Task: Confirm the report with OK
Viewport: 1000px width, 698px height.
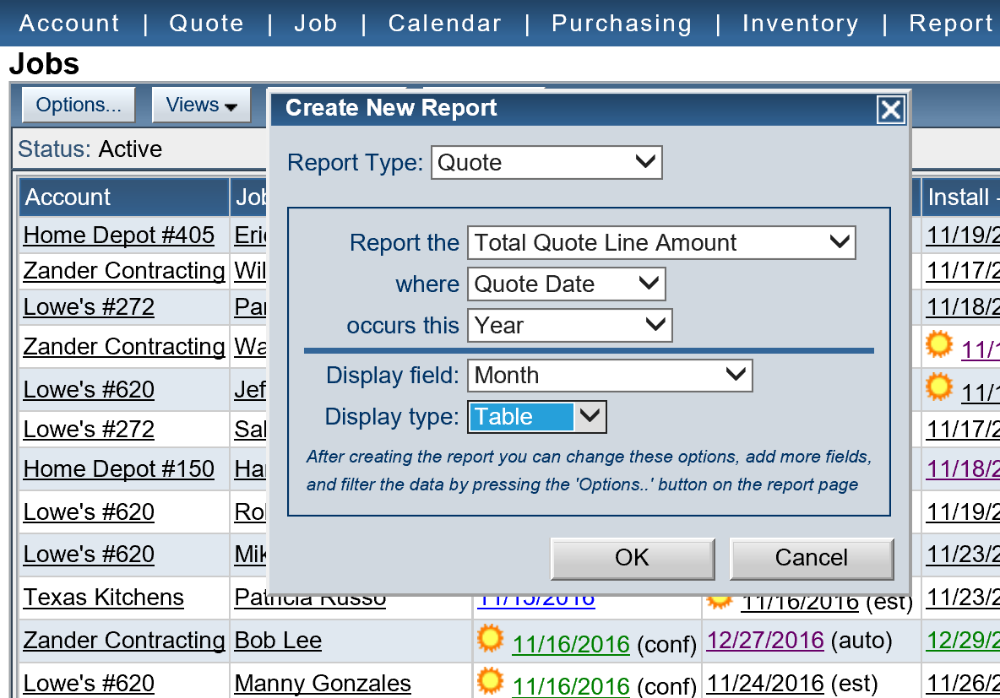Action: (x=632, y=558)
